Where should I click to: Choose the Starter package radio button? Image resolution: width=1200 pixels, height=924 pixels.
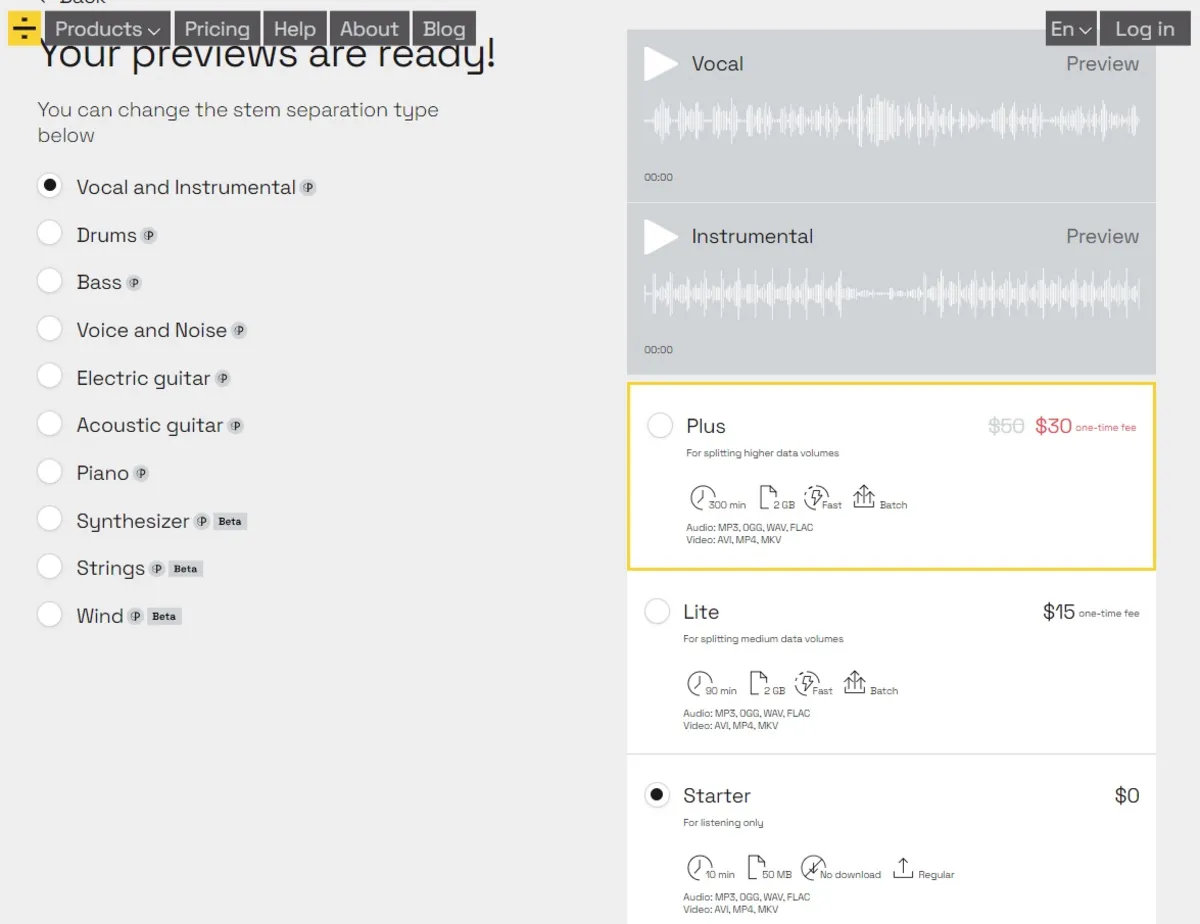(x=657, y=795)
